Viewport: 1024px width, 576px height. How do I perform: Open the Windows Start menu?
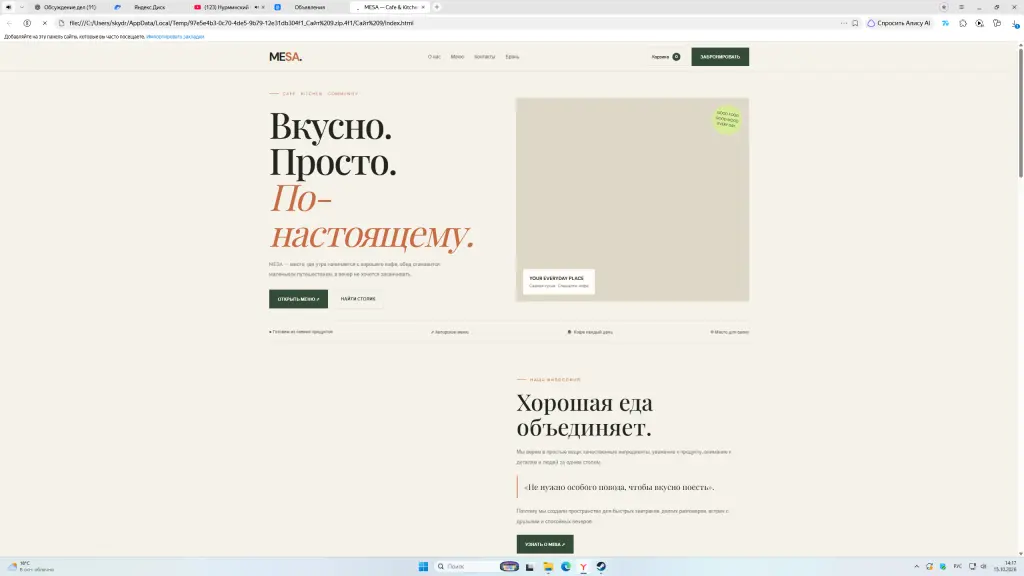tap(423, 566)
